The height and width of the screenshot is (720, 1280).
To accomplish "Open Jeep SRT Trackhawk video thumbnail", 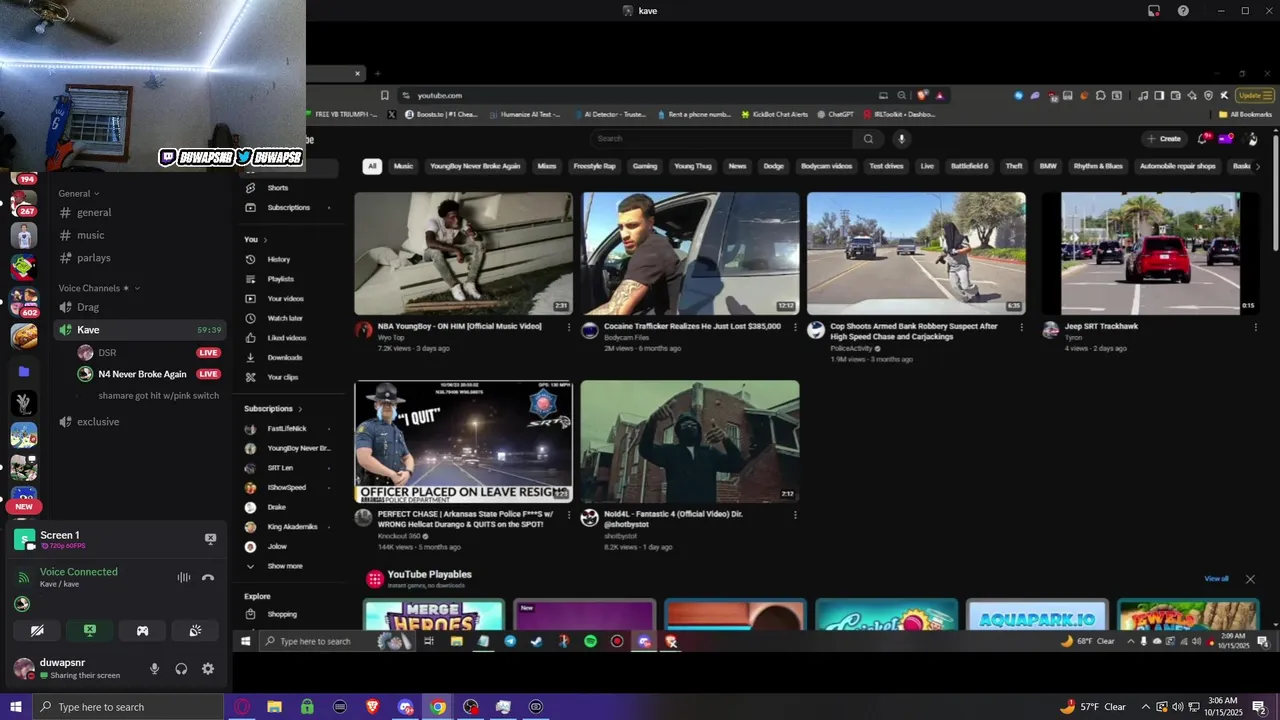I will tap(1150, 254).
